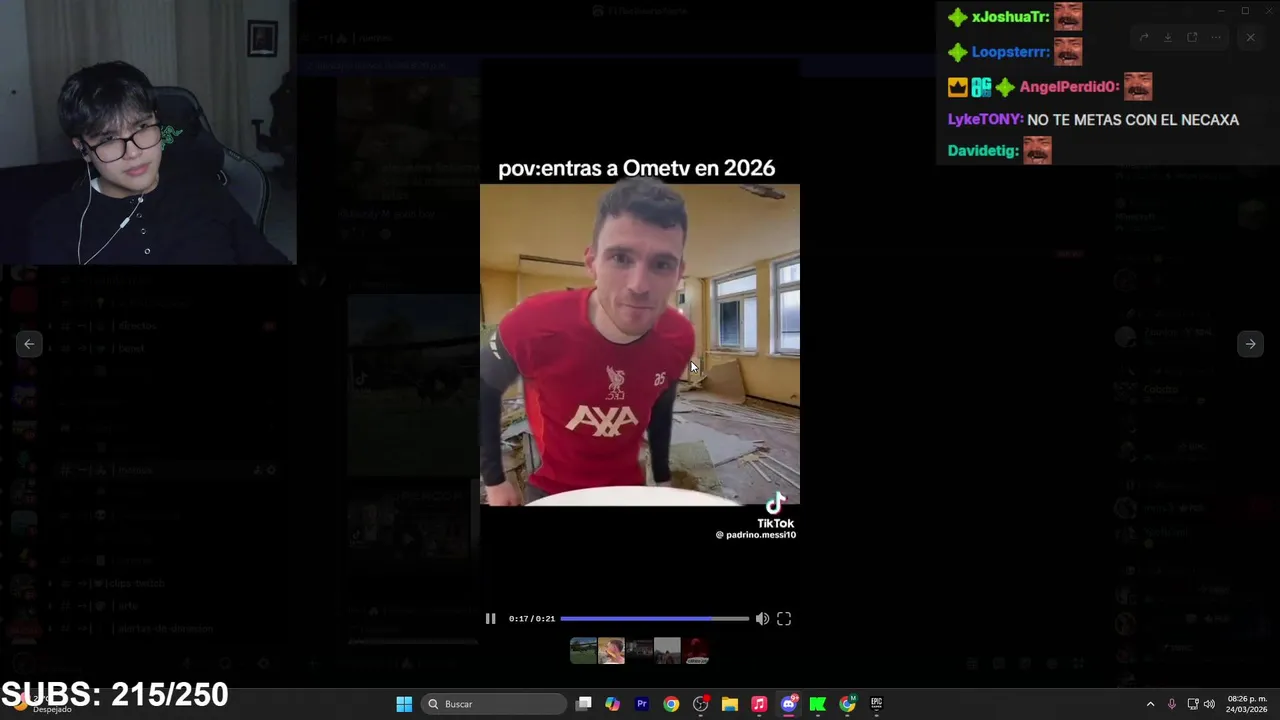
Task: Open network settings from tray
Action: pos(1193,704)
